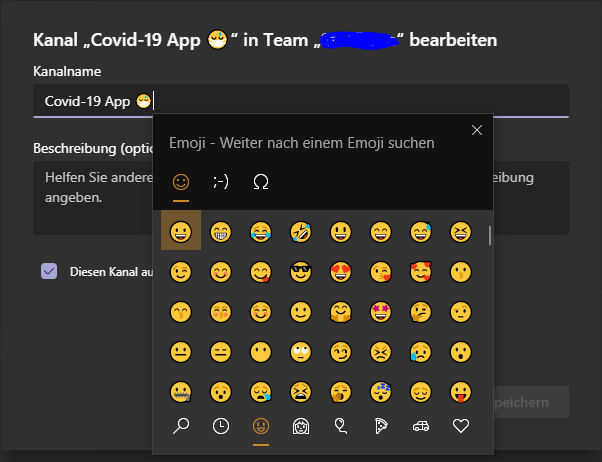Image resolution: width=602 pixels, height=462 pixels.
Task: Switch to the transport car emoji category
Action: click(421, 427)
